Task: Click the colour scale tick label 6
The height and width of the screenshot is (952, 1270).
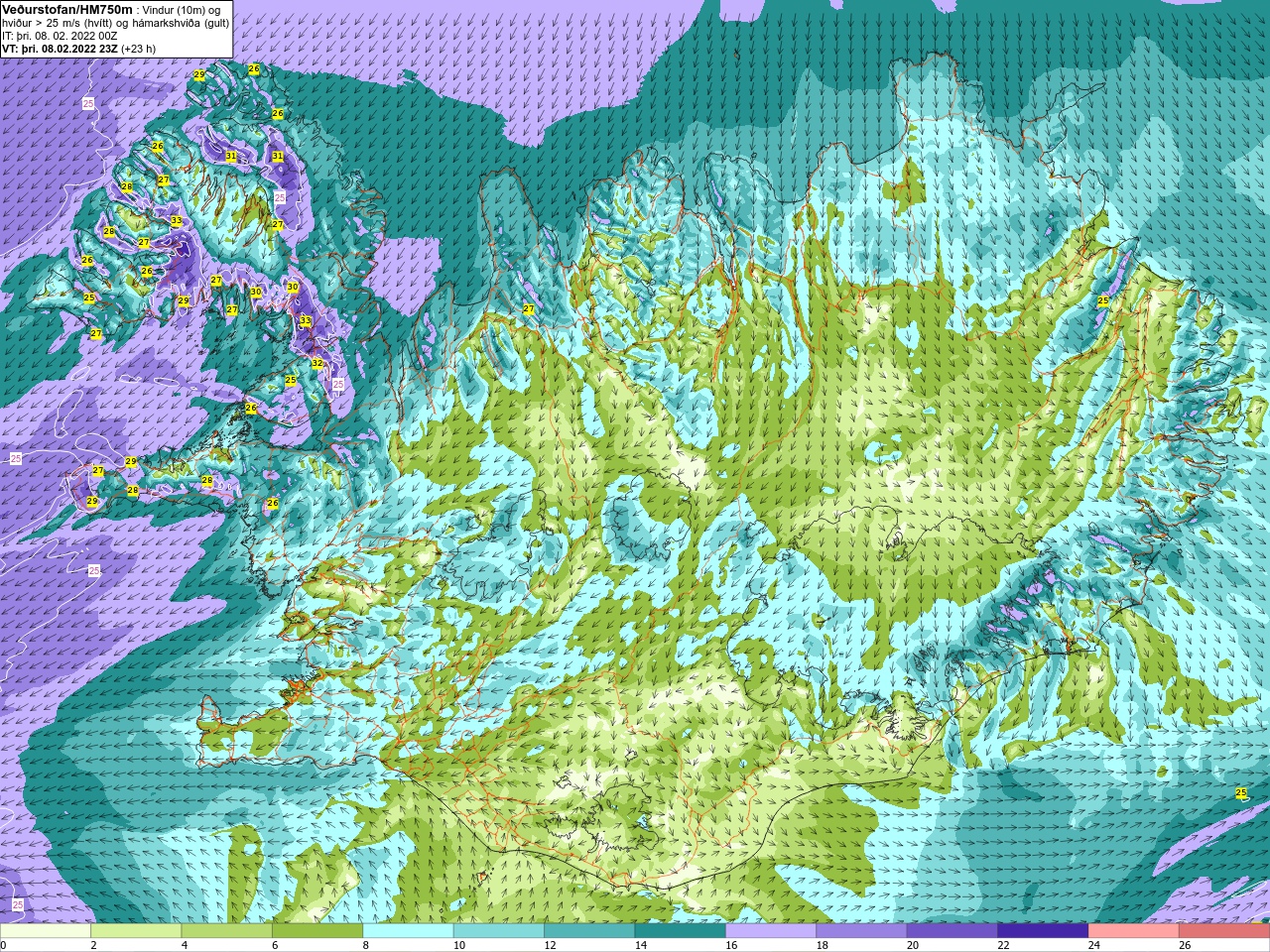Action: point(275,945)
